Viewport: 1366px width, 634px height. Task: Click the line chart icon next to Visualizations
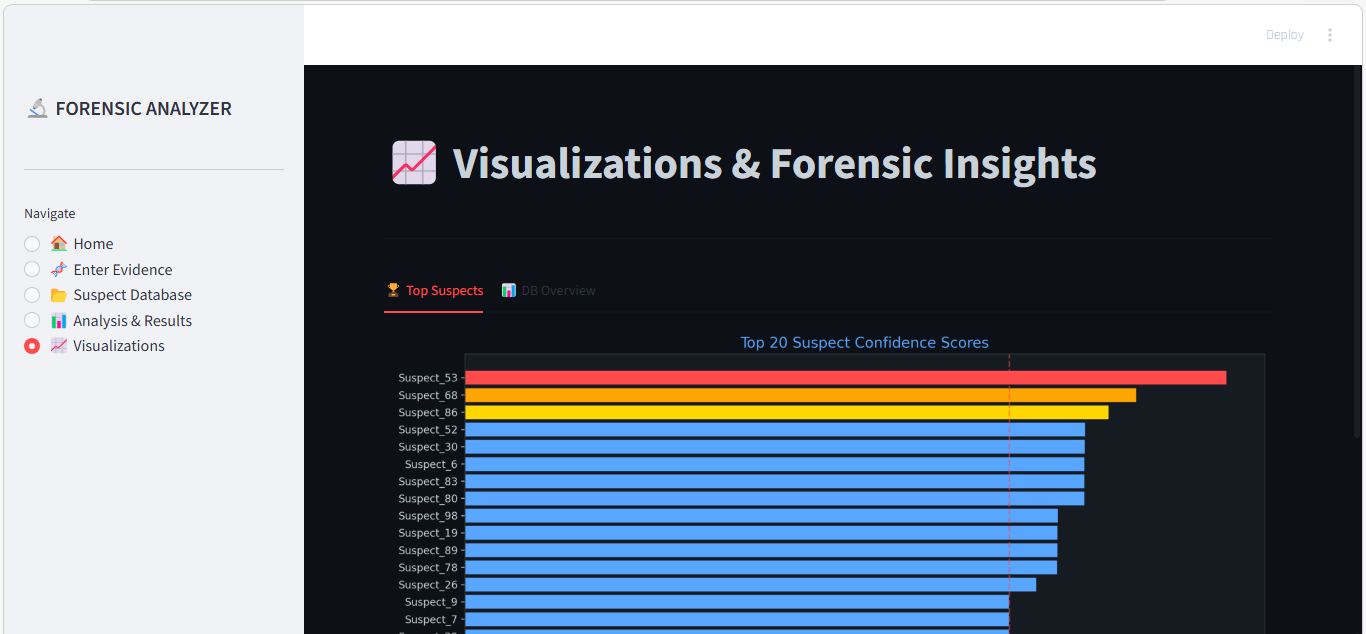[x=59, y=346]
